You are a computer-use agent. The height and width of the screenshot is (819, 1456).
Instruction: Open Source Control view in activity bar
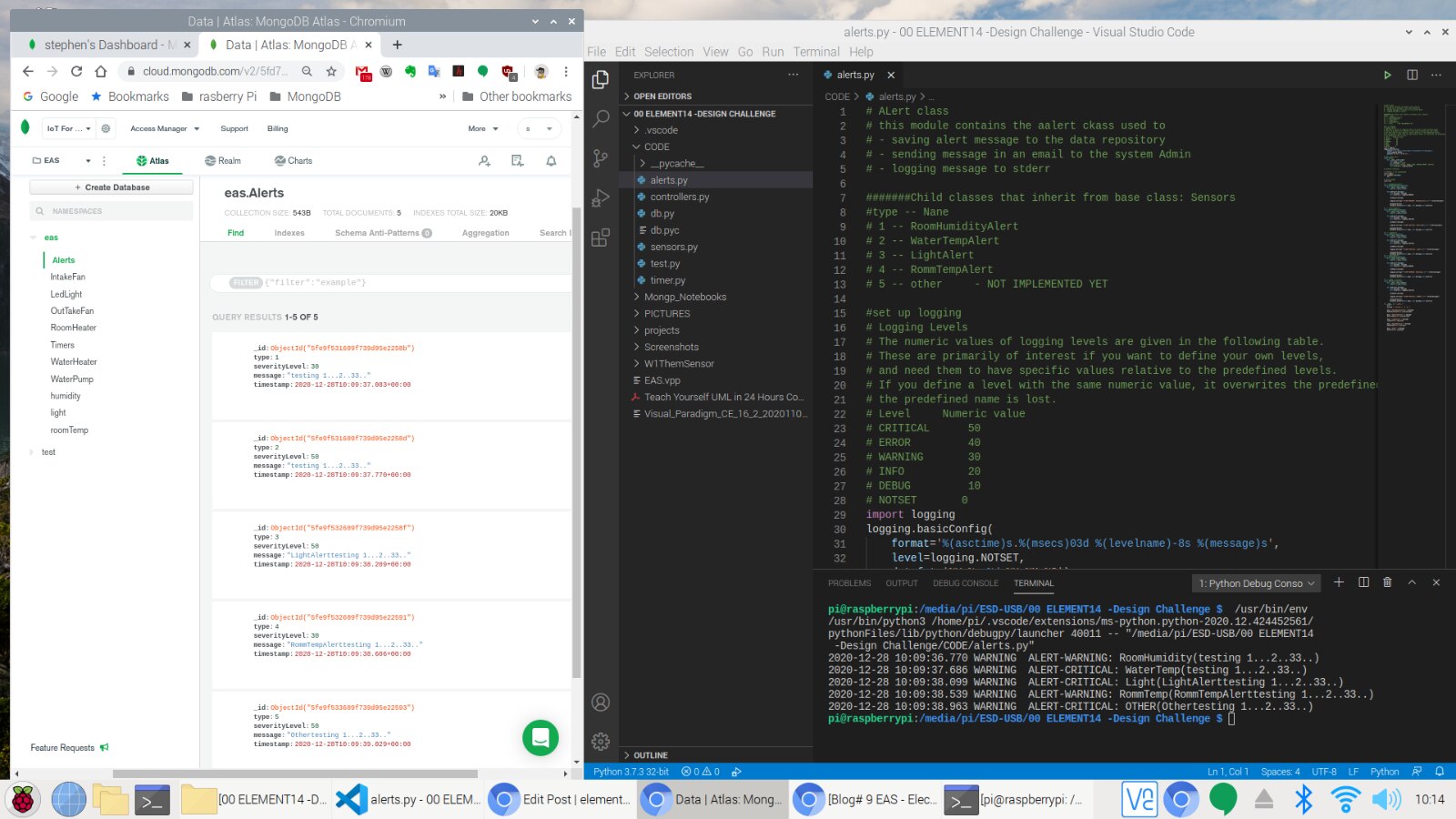coord(601,158)
